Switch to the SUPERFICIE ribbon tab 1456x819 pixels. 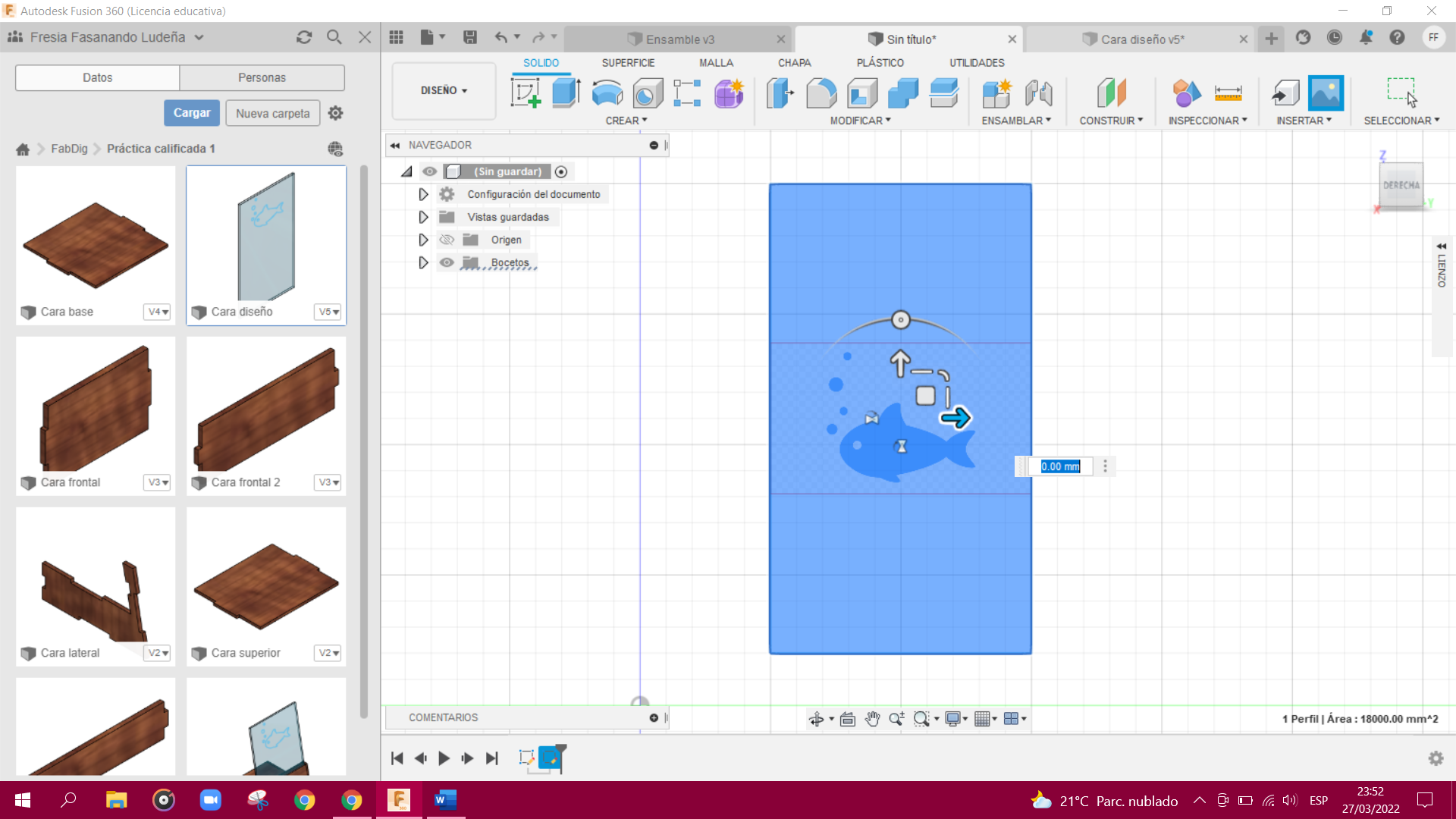628,63
